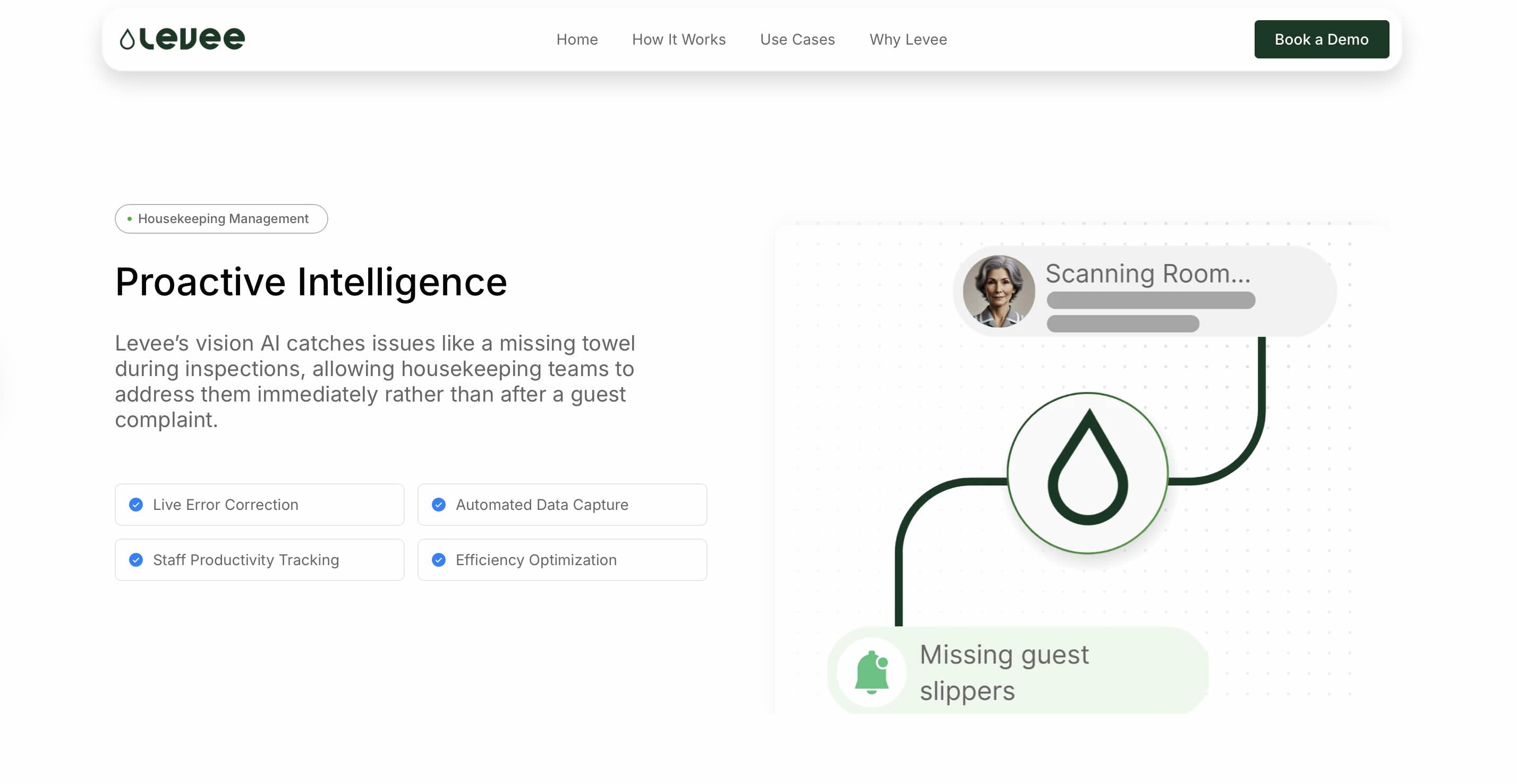Viewport: 1517px width, 784px height.
Task: Click the Efficiency Optimization feature card
Action: tap(562, 559)
